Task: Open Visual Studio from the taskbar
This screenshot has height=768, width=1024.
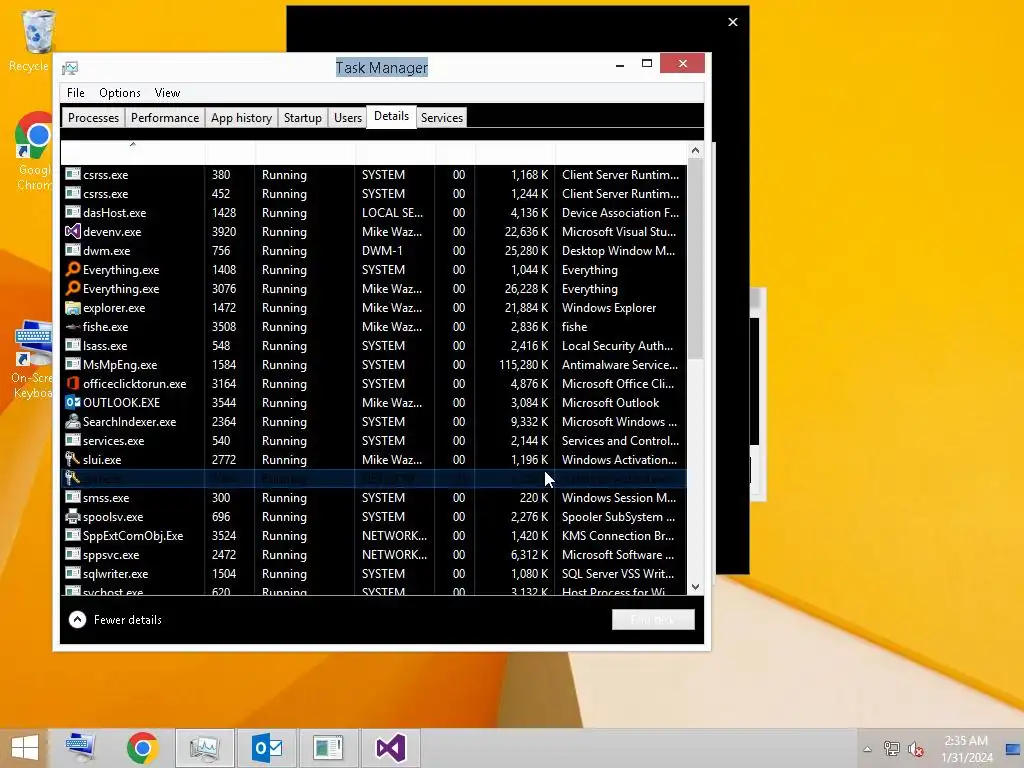Action: [391, 748]
